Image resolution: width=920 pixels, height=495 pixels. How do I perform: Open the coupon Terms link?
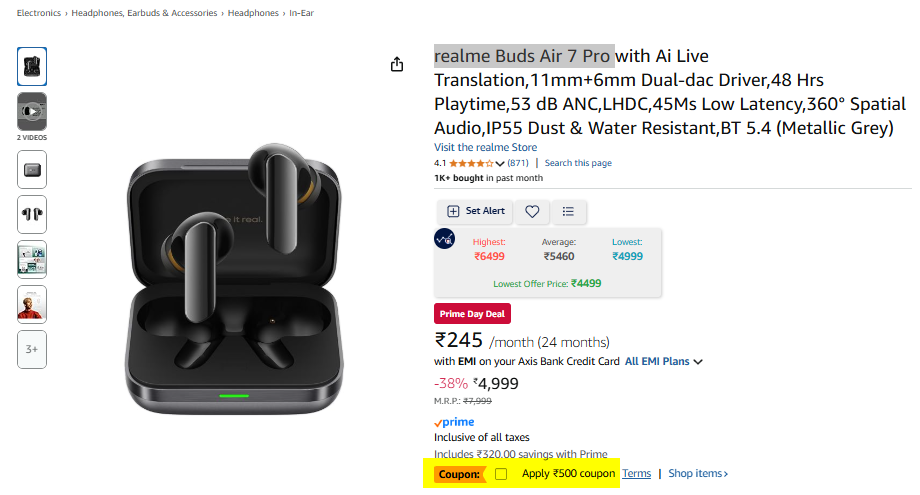tap(636, 473)
